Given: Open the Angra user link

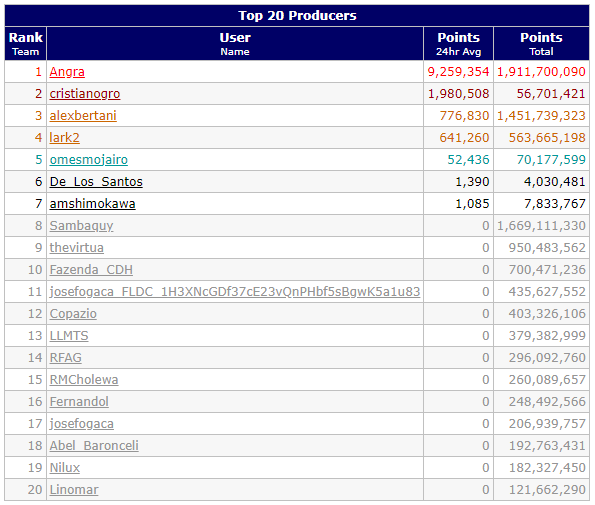Looking at the screenshot, I should coord(67,72).
